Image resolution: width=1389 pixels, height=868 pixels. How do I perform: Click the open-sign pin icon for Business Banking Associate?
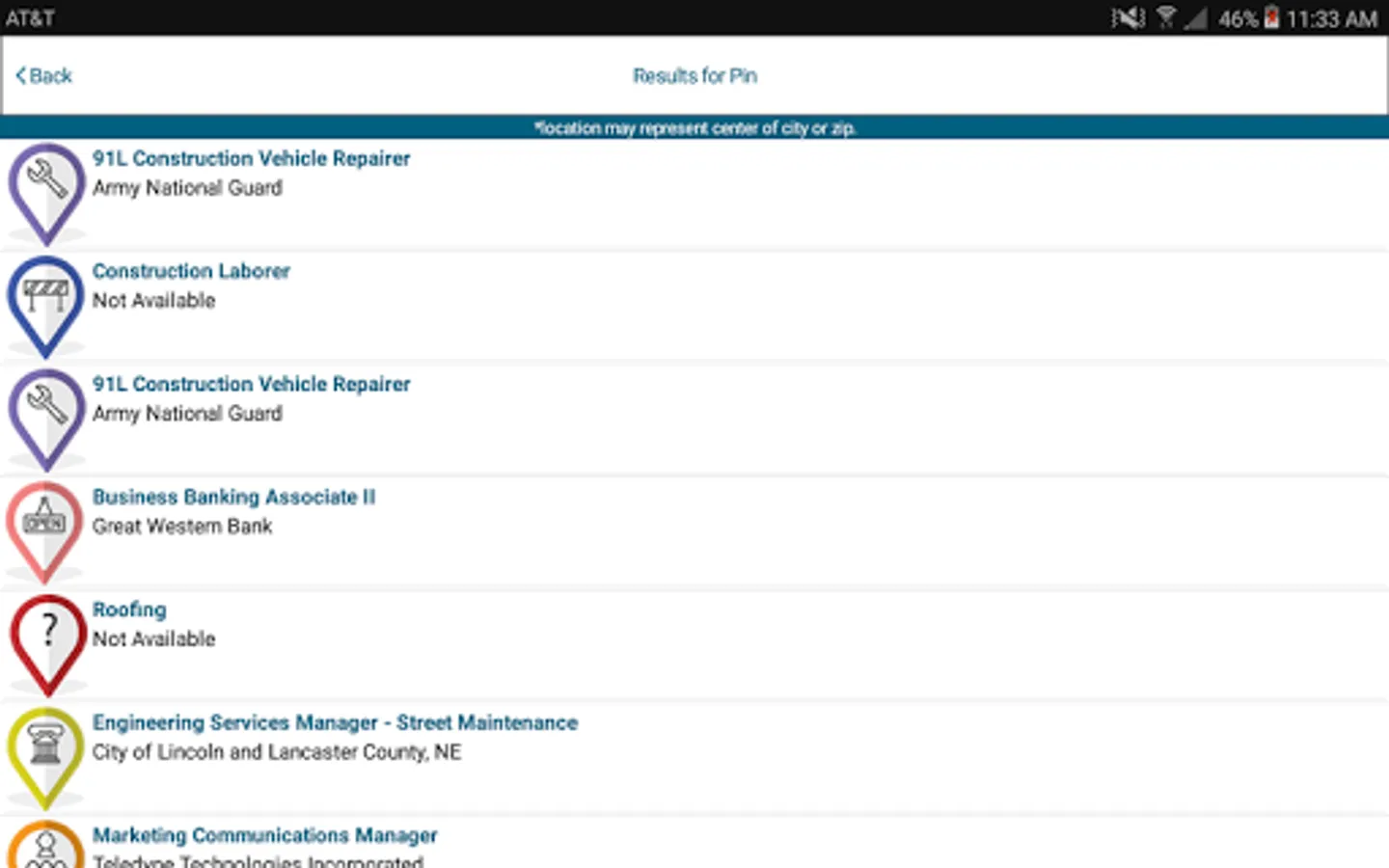(x=46, y=532)
